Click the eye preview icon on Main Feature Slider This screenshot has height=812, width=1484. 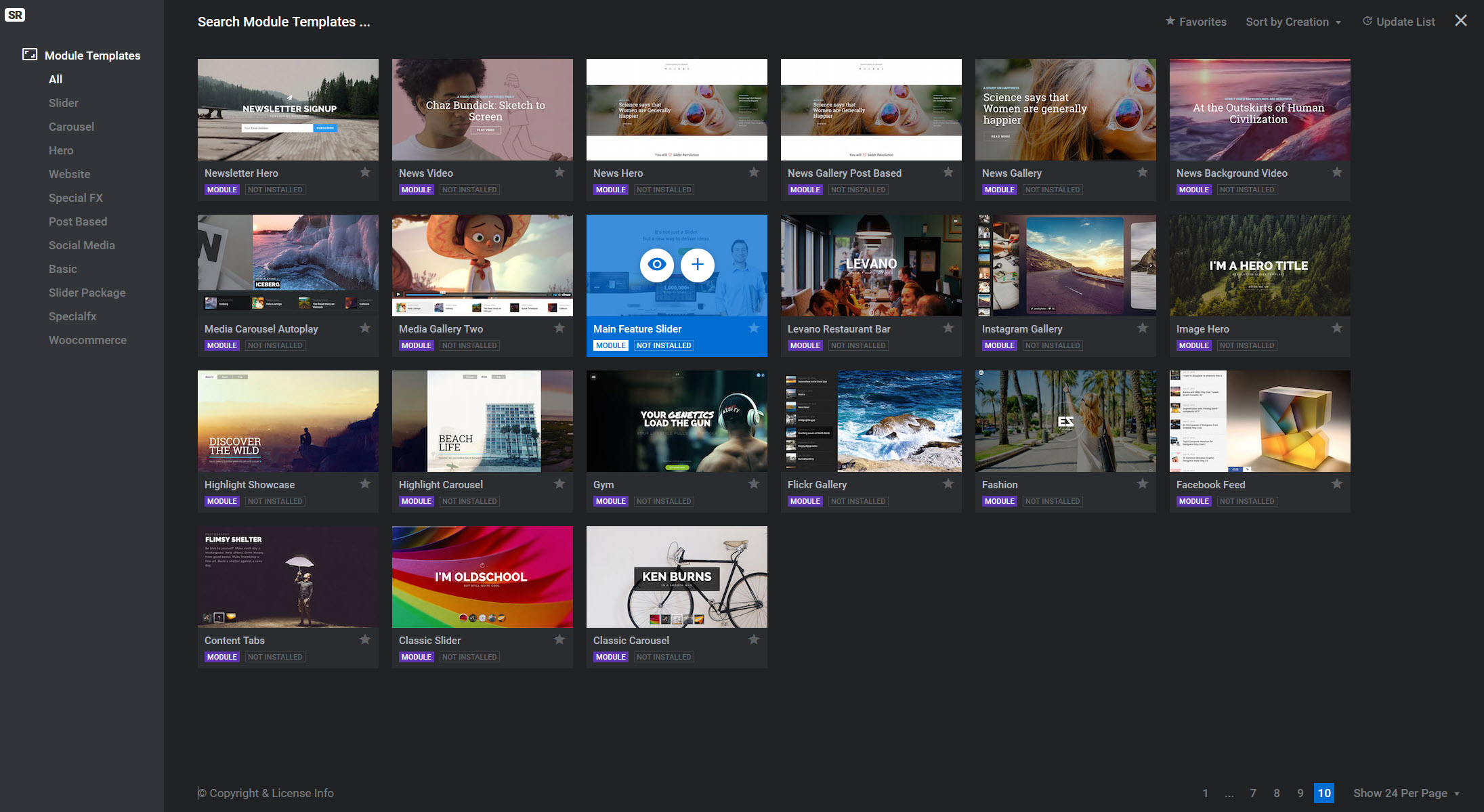656,265
